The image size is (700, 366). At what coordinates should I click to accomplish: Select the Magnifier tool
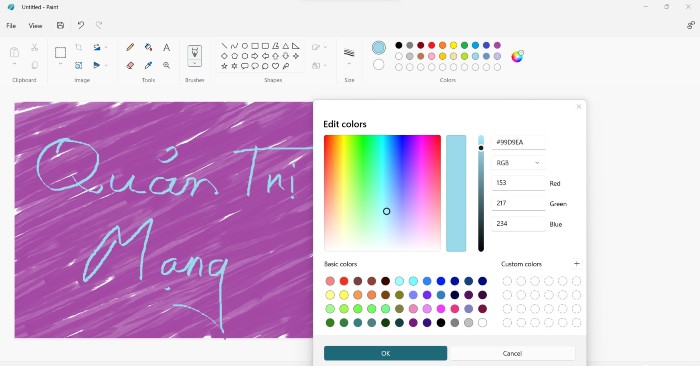[167, 65]
